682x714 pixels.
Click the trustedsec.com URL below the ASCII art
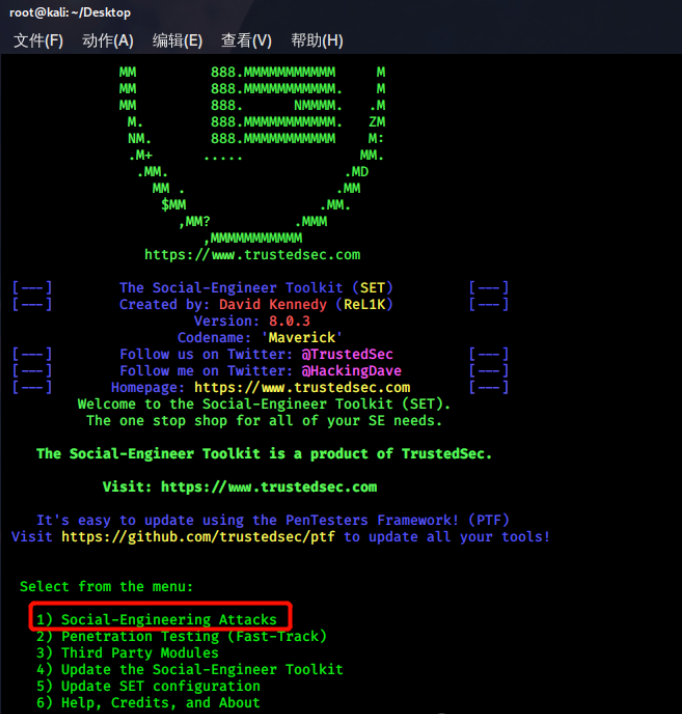[252, 255]
